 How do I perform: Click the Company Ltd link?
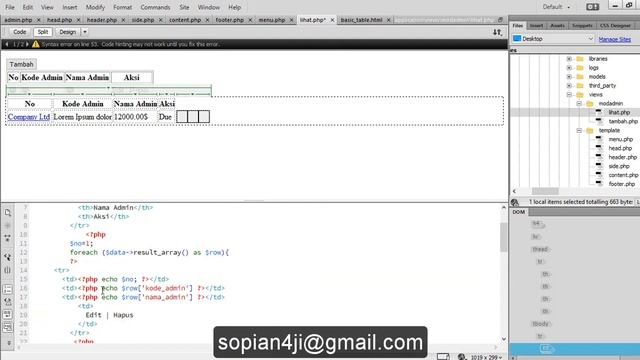29,117
